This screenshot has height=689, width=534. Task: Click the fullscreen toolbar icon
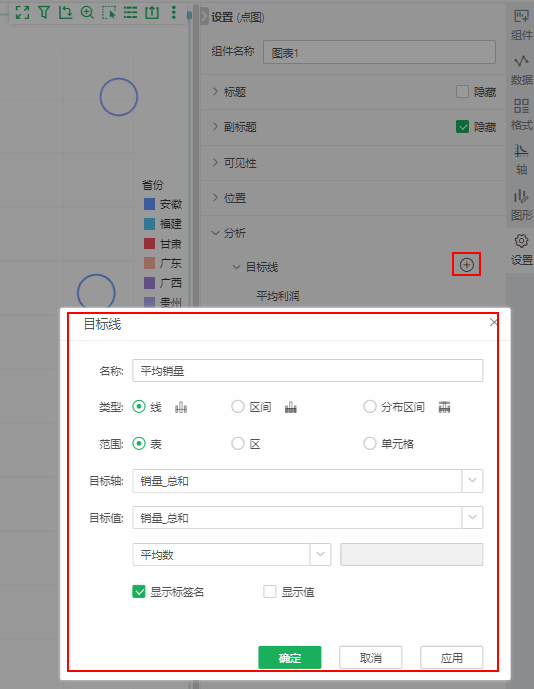point(22,12)
